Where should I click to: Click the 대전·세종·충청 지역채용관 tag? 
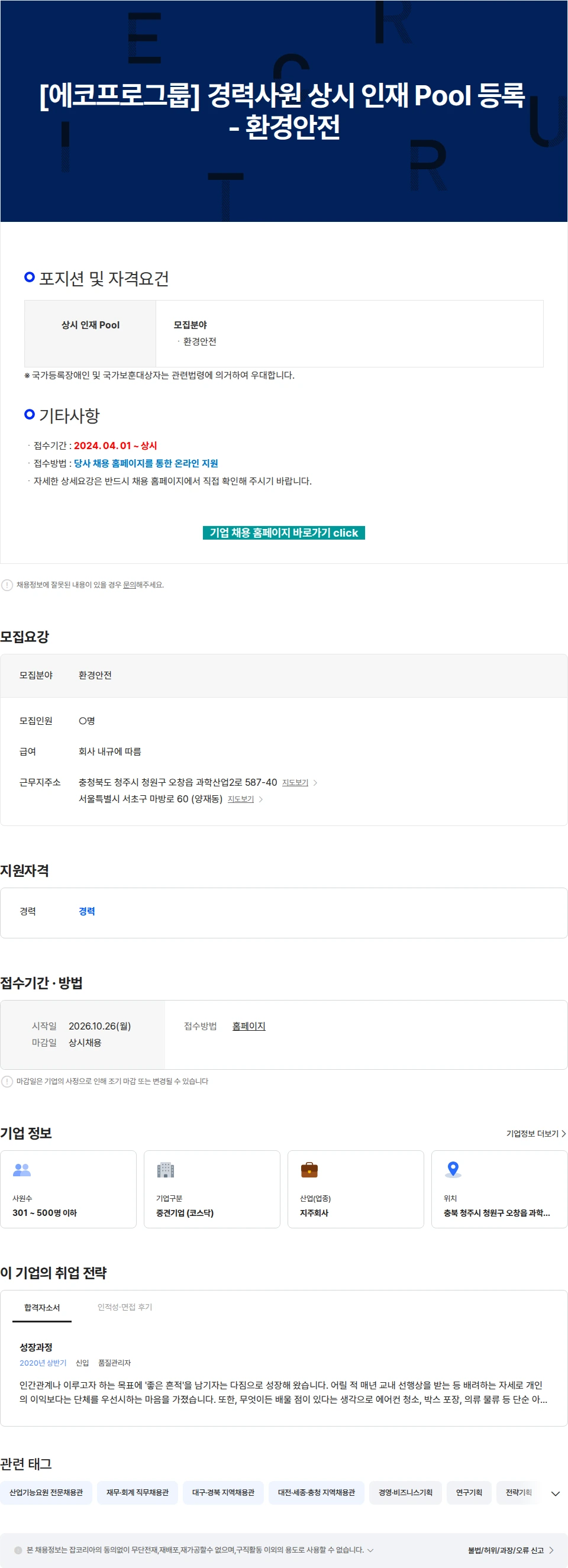[317, 1492]
